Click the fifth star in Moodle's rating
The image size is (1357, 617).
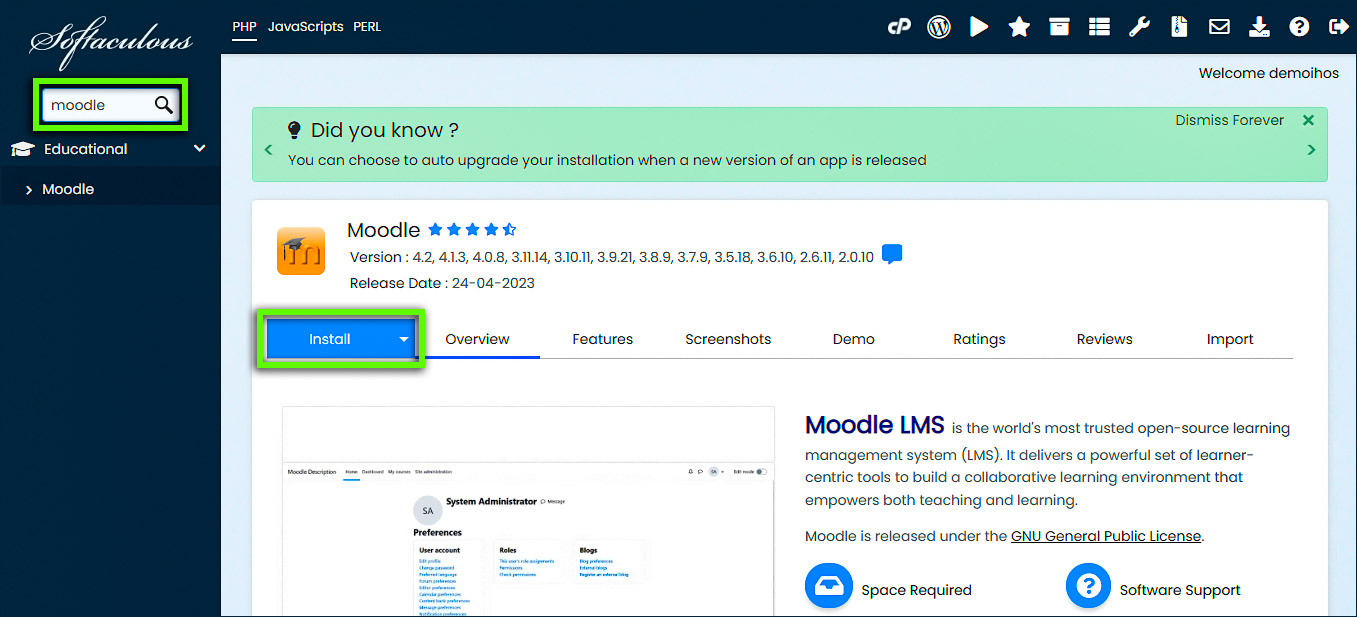509,229
